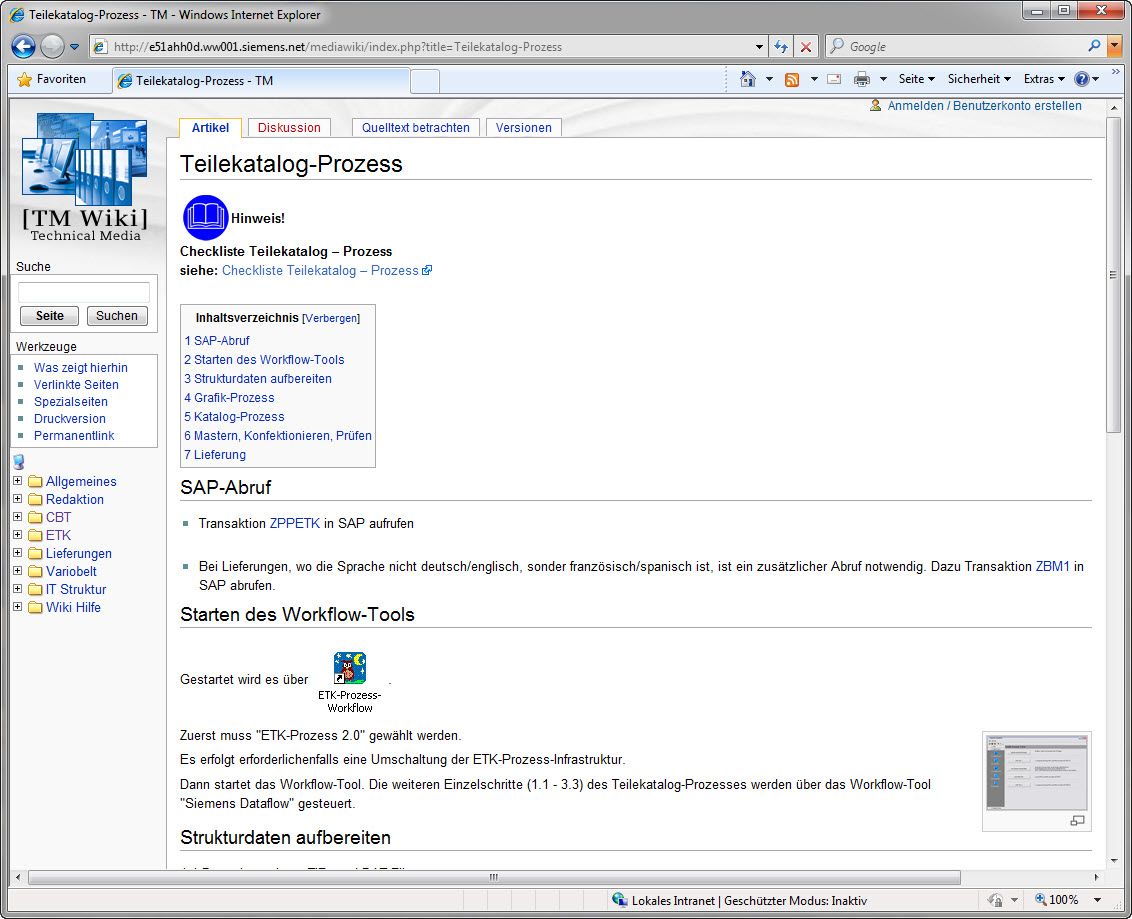Image resolution: width=1132 pixels, height=919 pixels.
Task: Open the Home page icon in toolbar
Action: [x=747, y=79]
